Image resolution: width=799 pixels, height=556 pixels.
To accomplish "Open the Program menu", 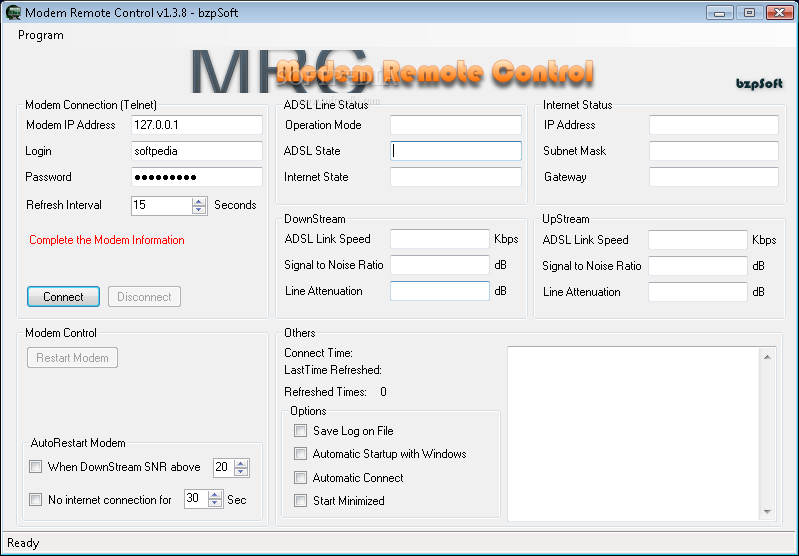I will pyautogui.click(x=41, y=35).
